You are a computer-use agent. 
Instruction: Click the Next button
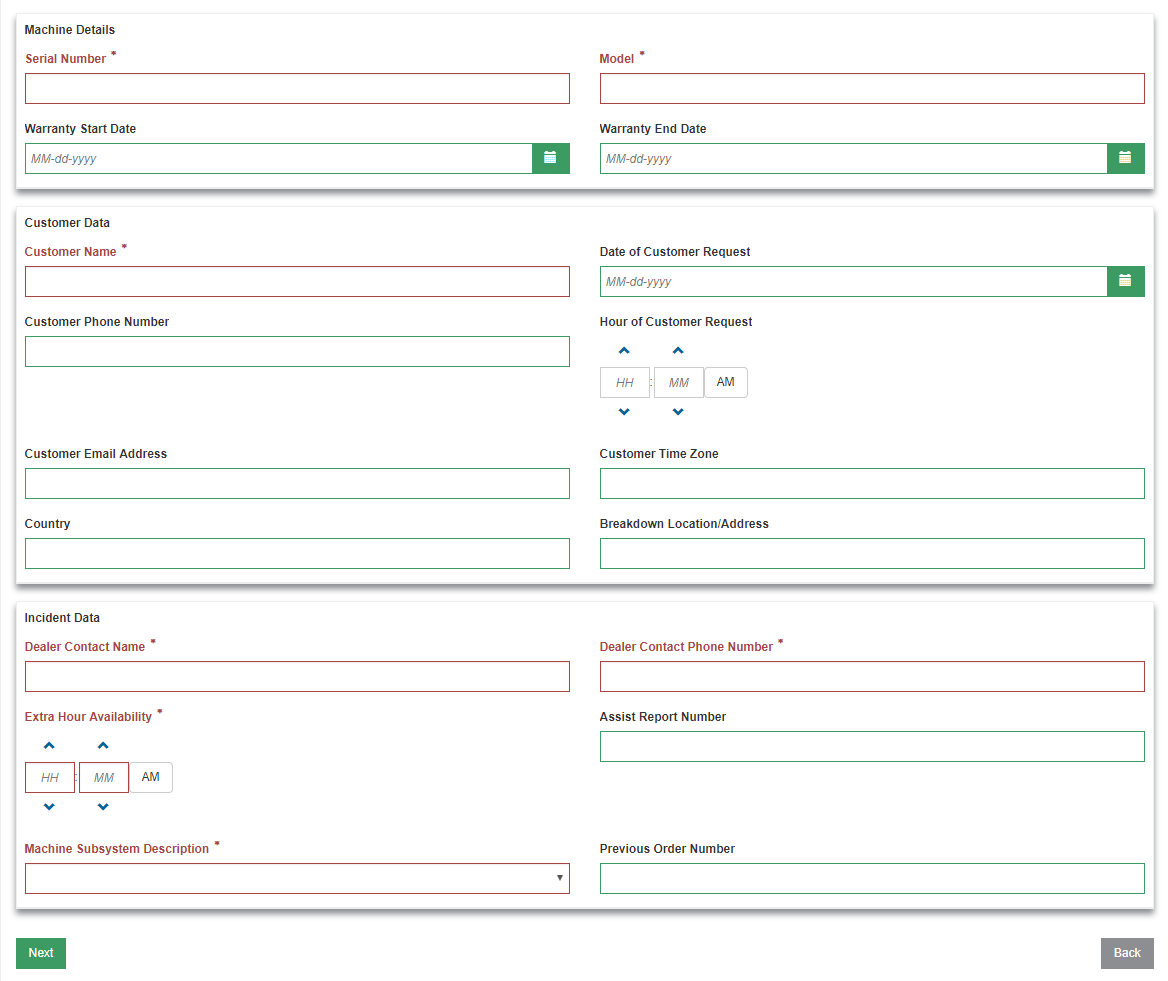pos(41,953)
